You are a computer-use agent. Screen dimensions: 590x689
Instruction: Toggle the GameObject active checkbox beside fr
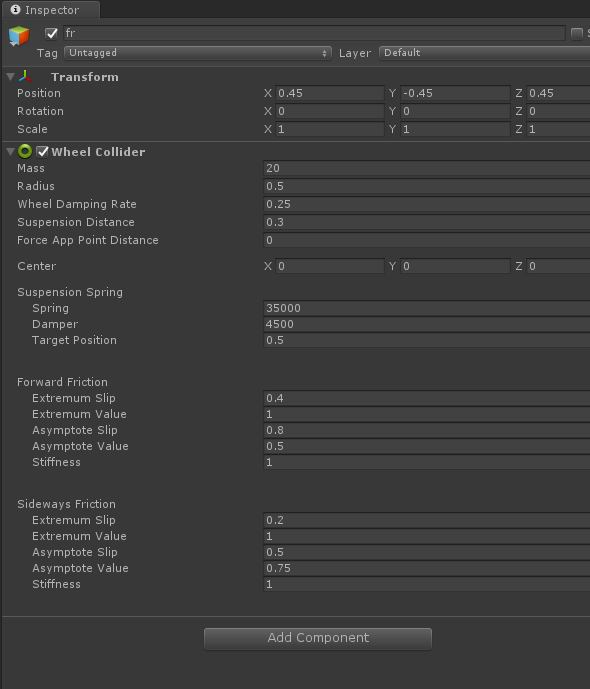click(51, 33)
